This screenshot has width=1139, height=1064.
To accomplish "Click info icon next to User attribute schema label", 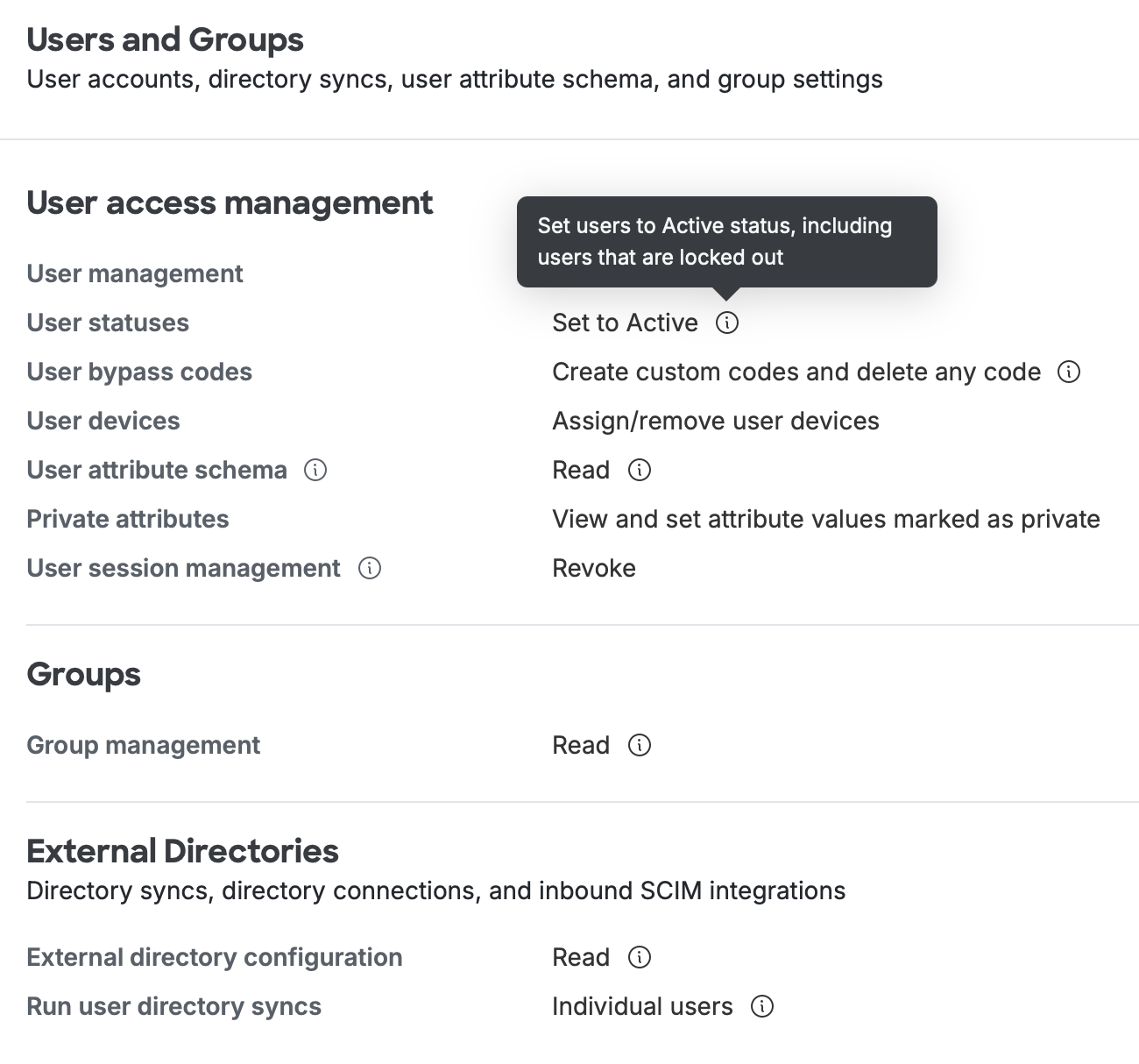I will (x=315, y=470).
